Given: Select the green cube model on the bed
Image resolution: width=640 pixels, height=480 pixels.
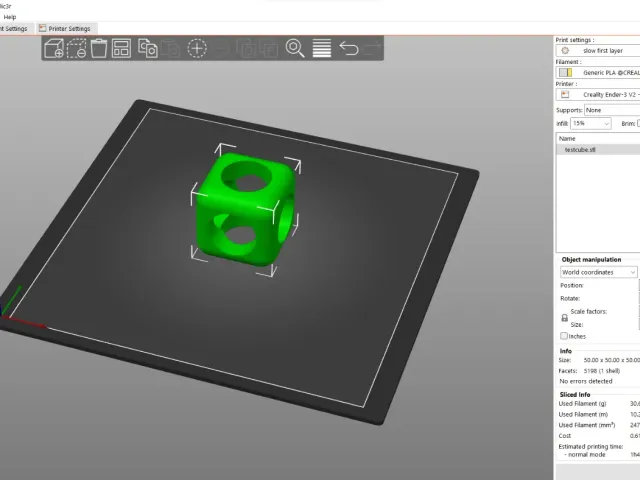Looking at the screenshot, I should [x=245, y=209].
